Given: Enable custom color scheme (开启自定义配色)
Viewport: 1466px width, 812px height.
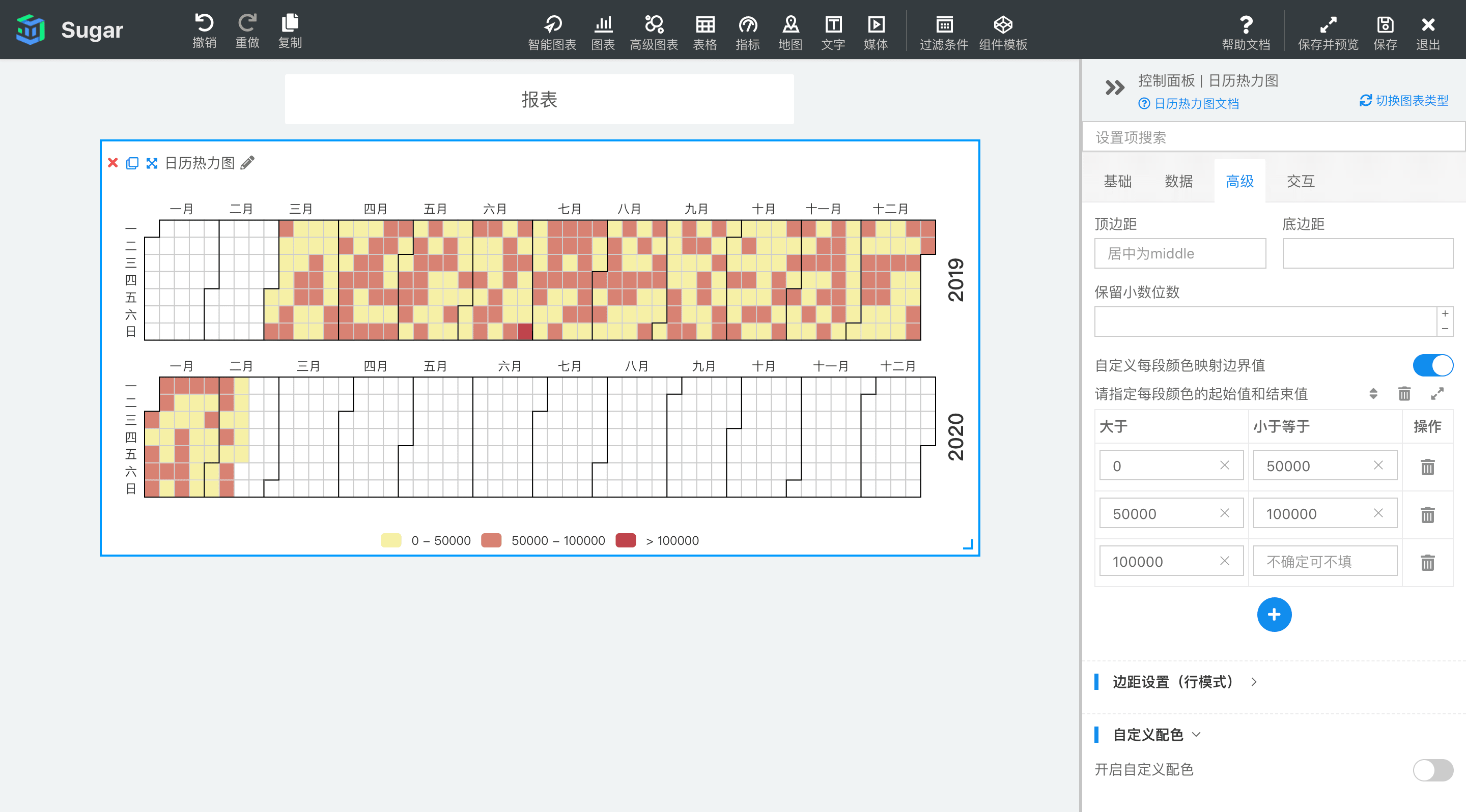Looking at the screenshot, I should pyautogui.click(x=1432, y=770).
